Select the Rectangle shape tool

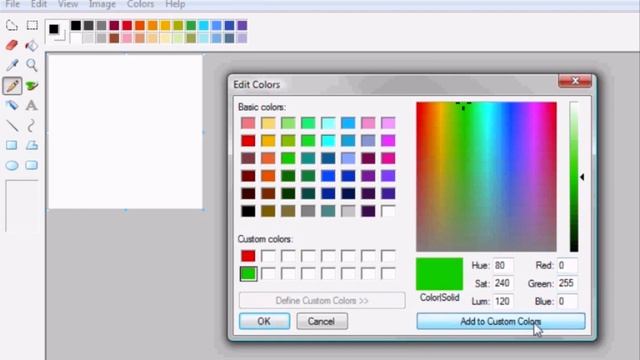[x=11, y=145]
